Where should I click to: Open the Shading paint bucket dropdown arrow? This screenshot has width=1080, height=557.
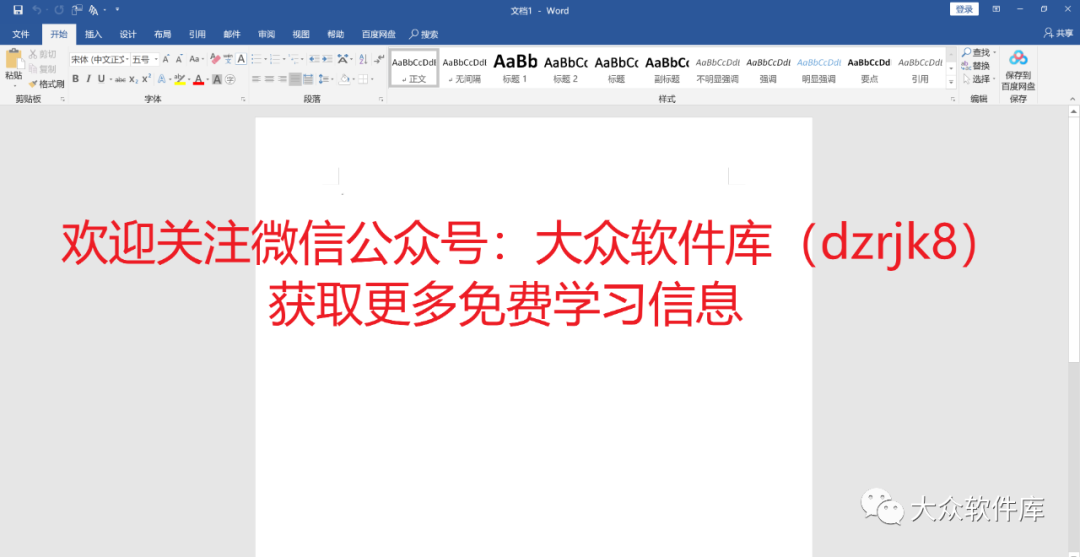pyautogui.click(x=353, y=79)
